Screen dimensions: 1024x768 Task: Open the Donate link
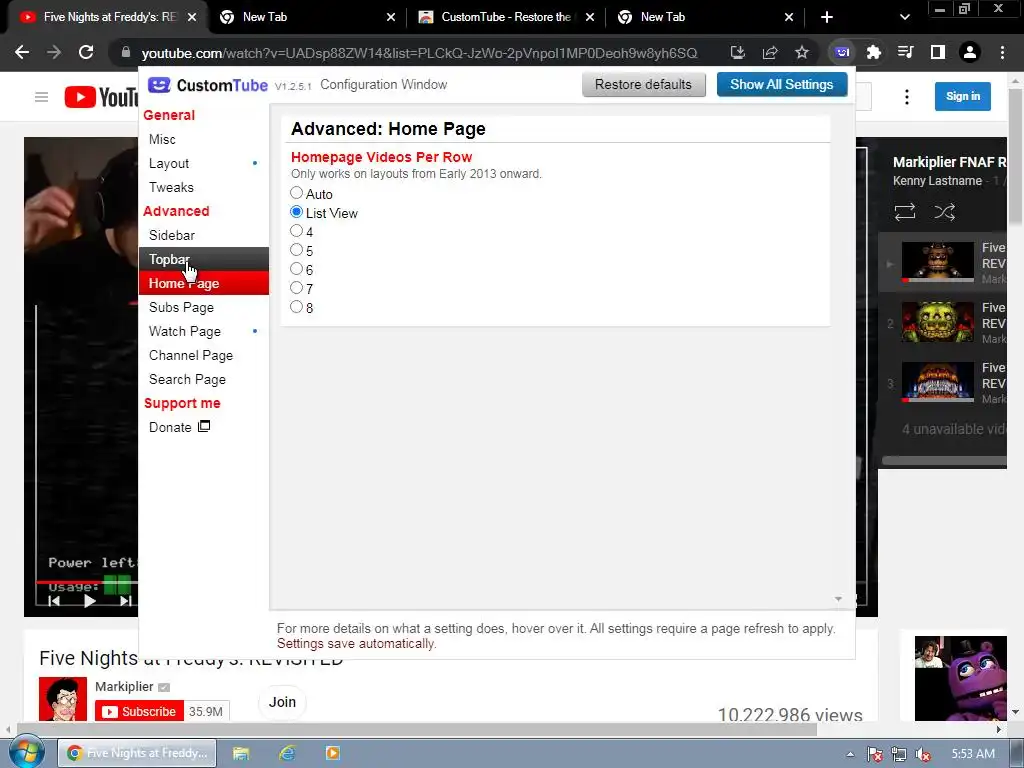click(180, 427)
